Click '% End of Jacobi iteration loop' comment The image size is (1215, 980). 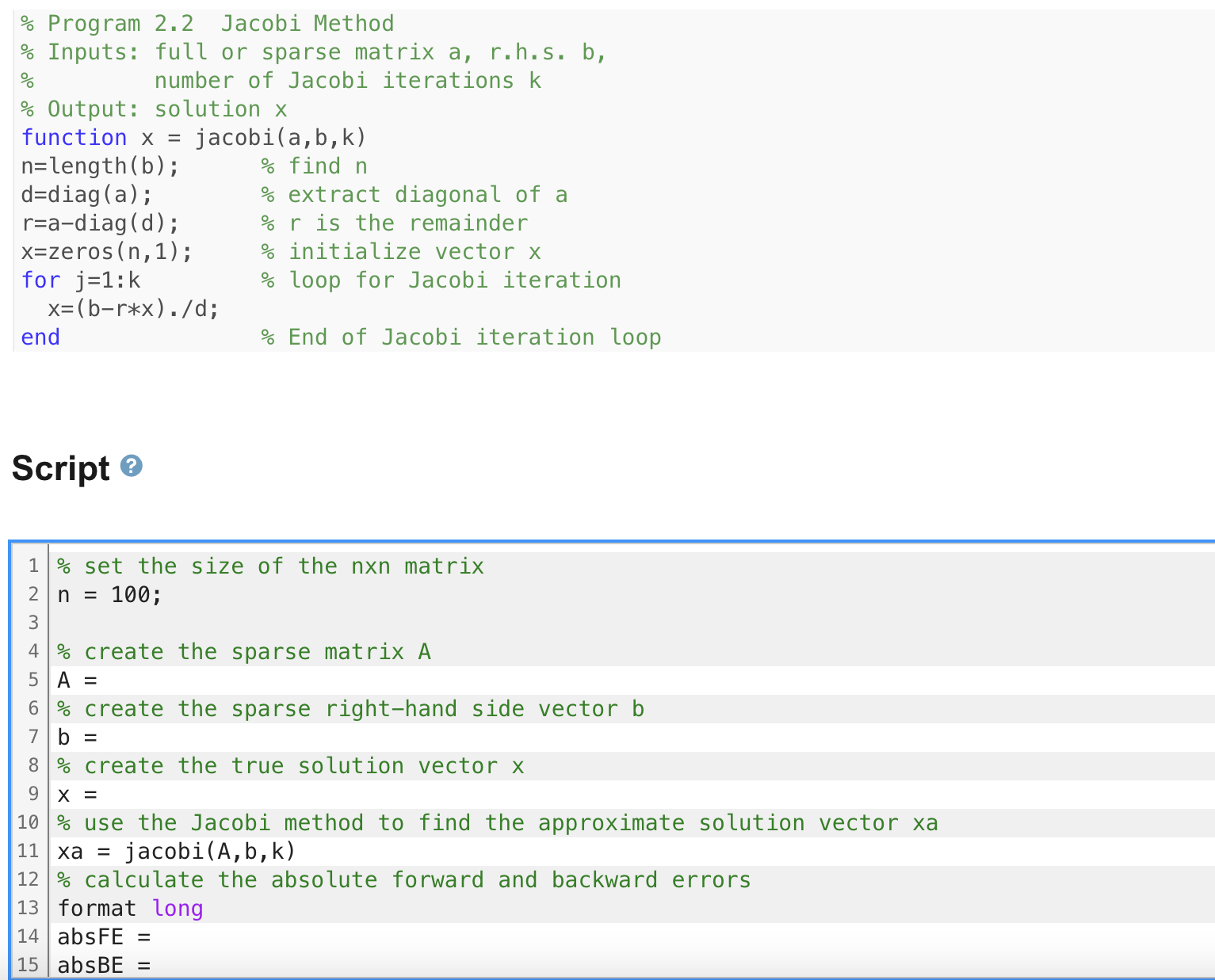pyautogui.click(x=461, y=337)
